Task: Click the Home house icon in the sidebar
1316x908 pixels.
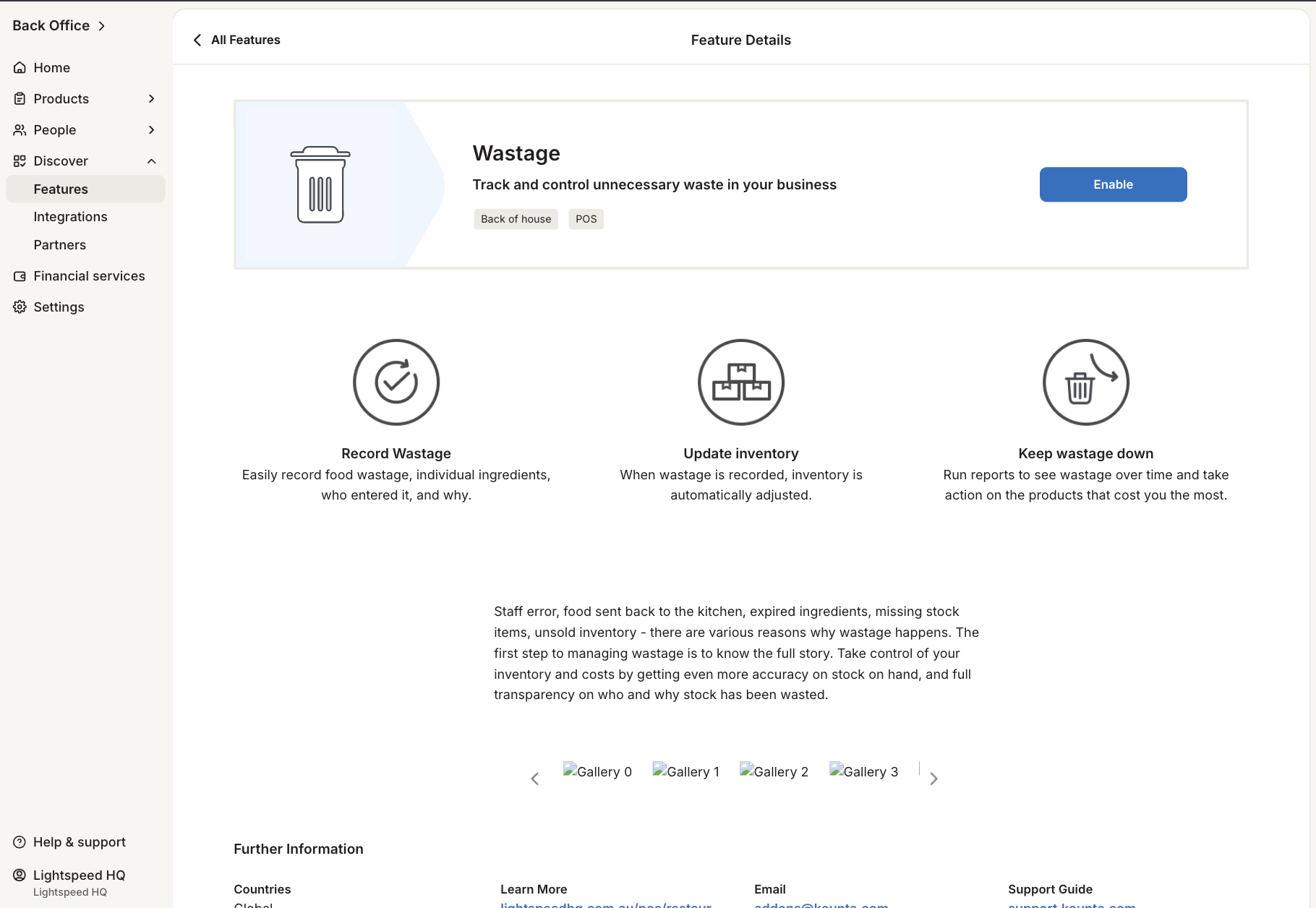Action: pyautogui.click(x=20, y=67)
